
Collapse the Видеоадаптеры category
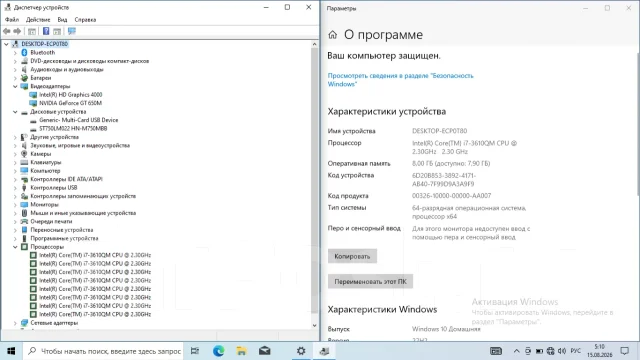tap(15, 87)
